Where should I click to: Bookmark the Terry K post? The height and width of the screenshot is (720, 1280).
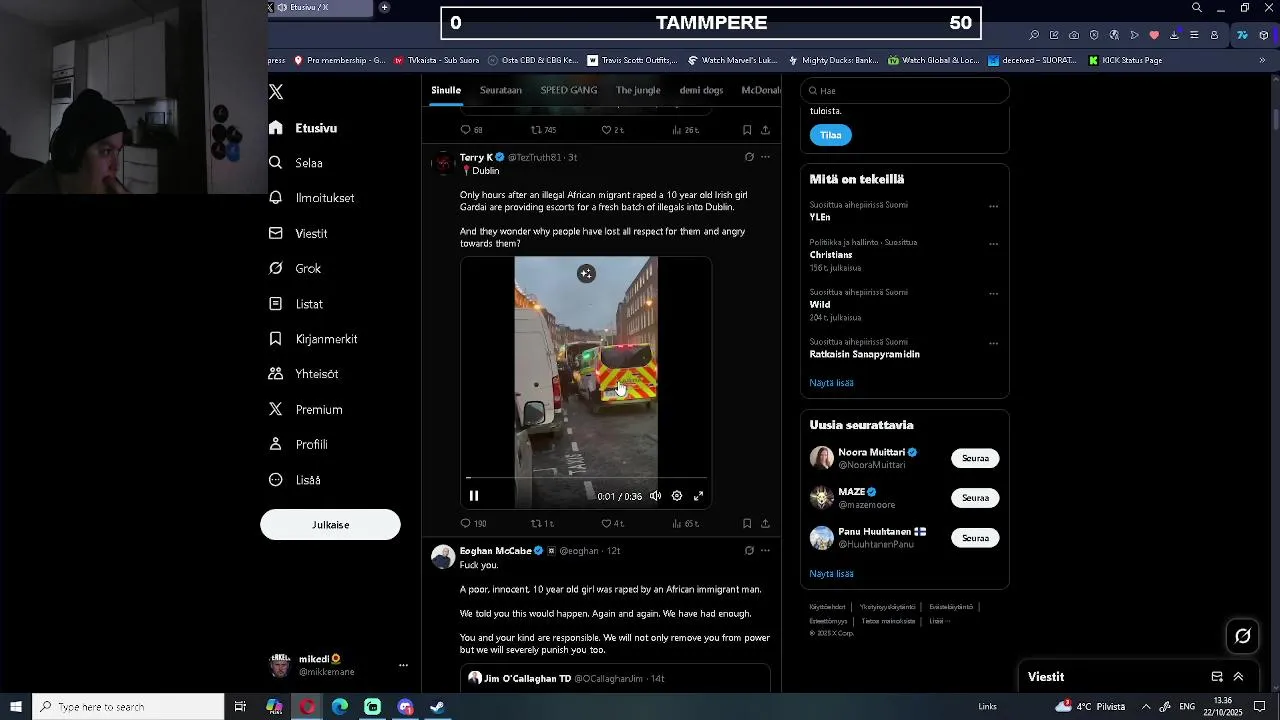[747, 523]
